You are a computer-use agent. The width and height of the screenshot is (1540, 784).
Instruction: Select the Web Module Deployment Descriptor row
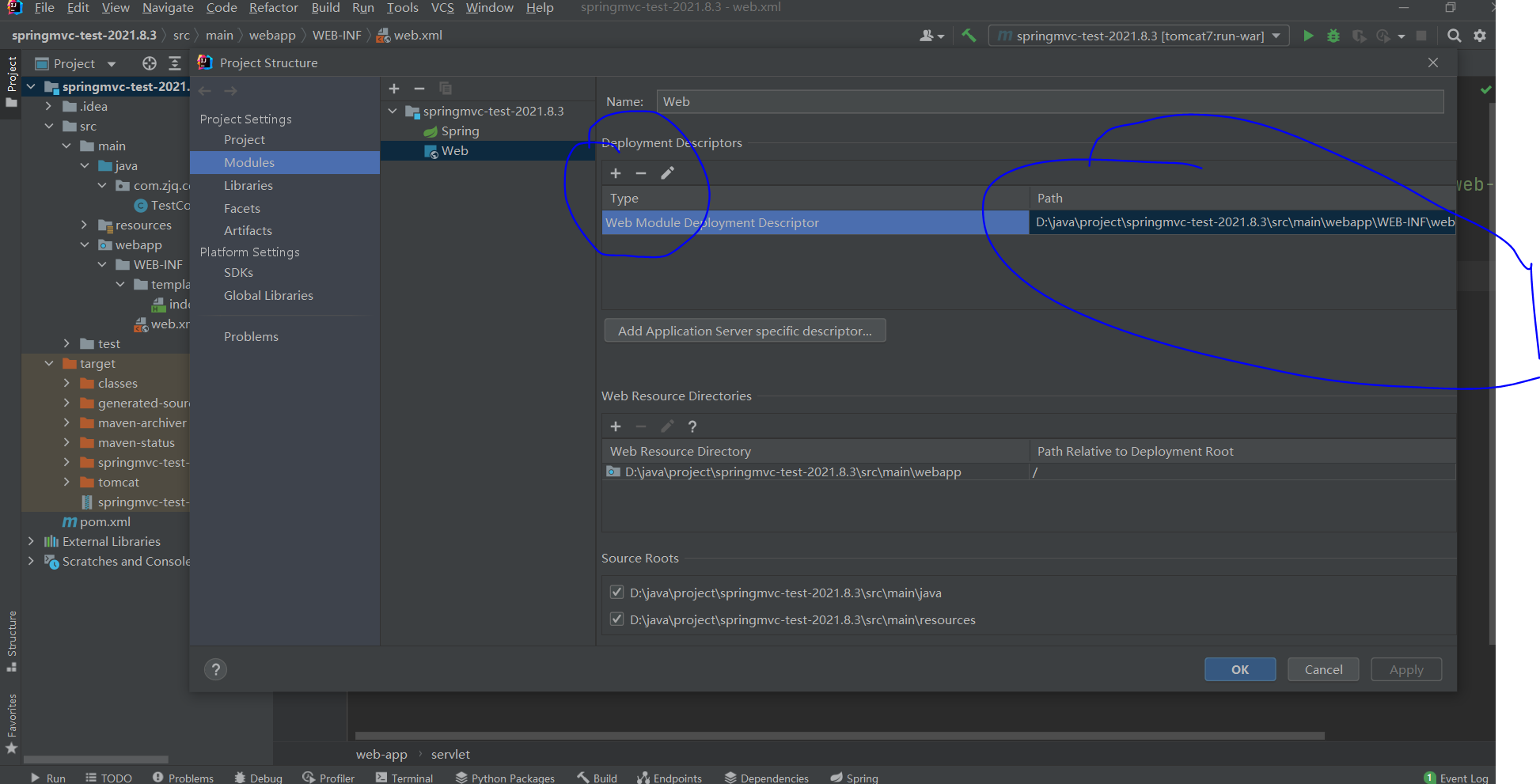tap(1029, 222)
